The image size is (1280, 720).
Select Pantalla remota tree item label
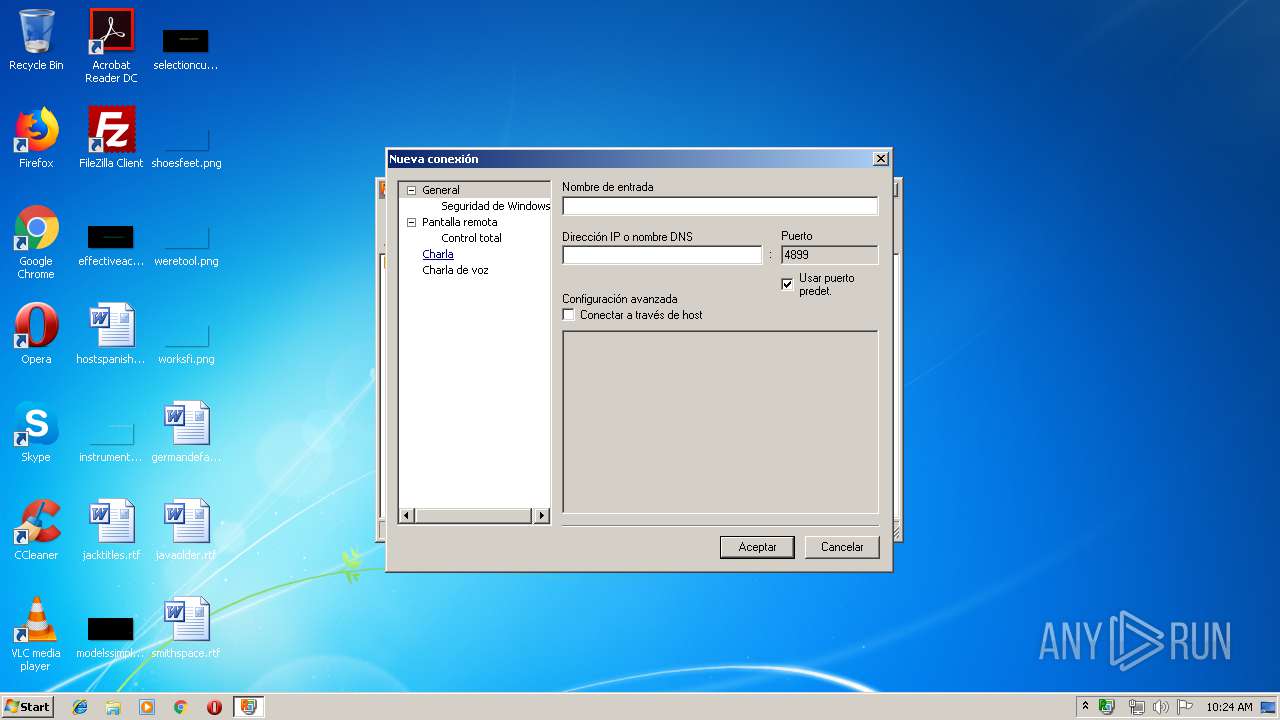(459, 222)
